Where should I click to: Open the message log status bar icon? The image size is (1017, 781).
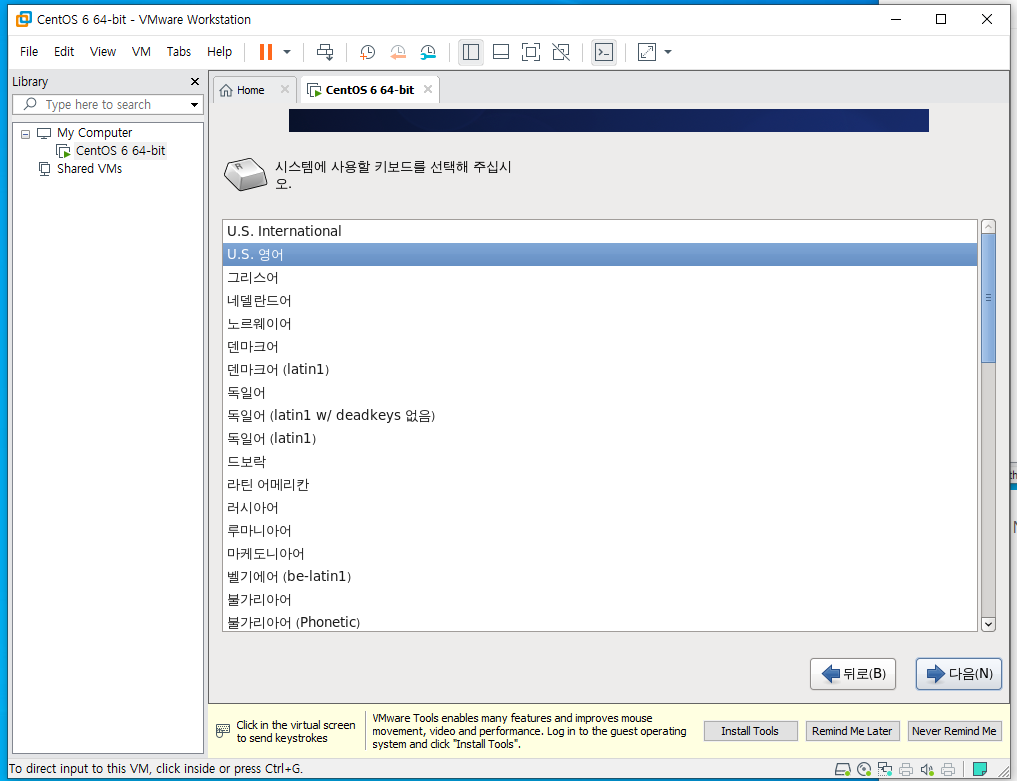(980, 769)
